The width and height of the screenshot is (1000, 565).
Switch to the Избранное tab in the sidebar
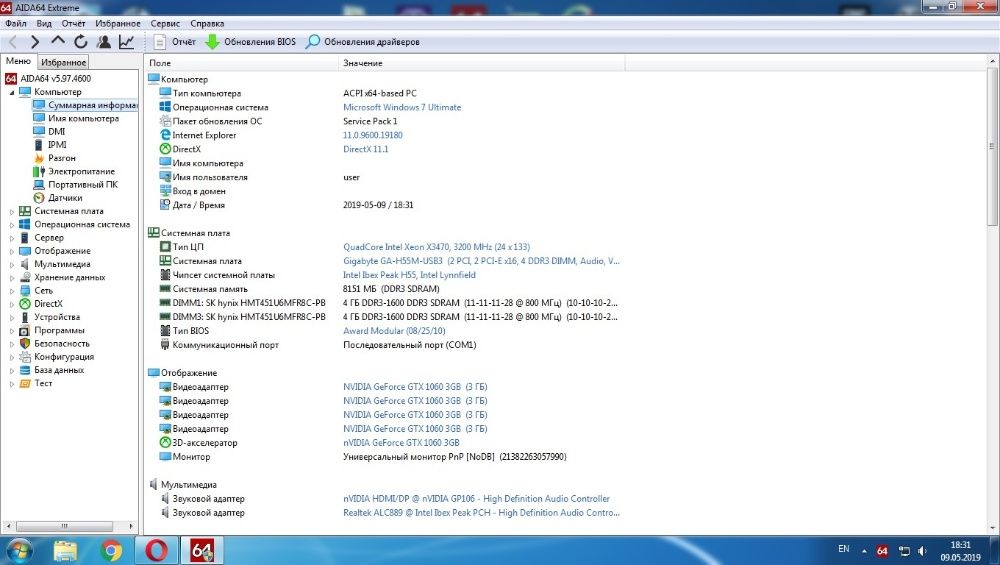[x=63, y=62]
